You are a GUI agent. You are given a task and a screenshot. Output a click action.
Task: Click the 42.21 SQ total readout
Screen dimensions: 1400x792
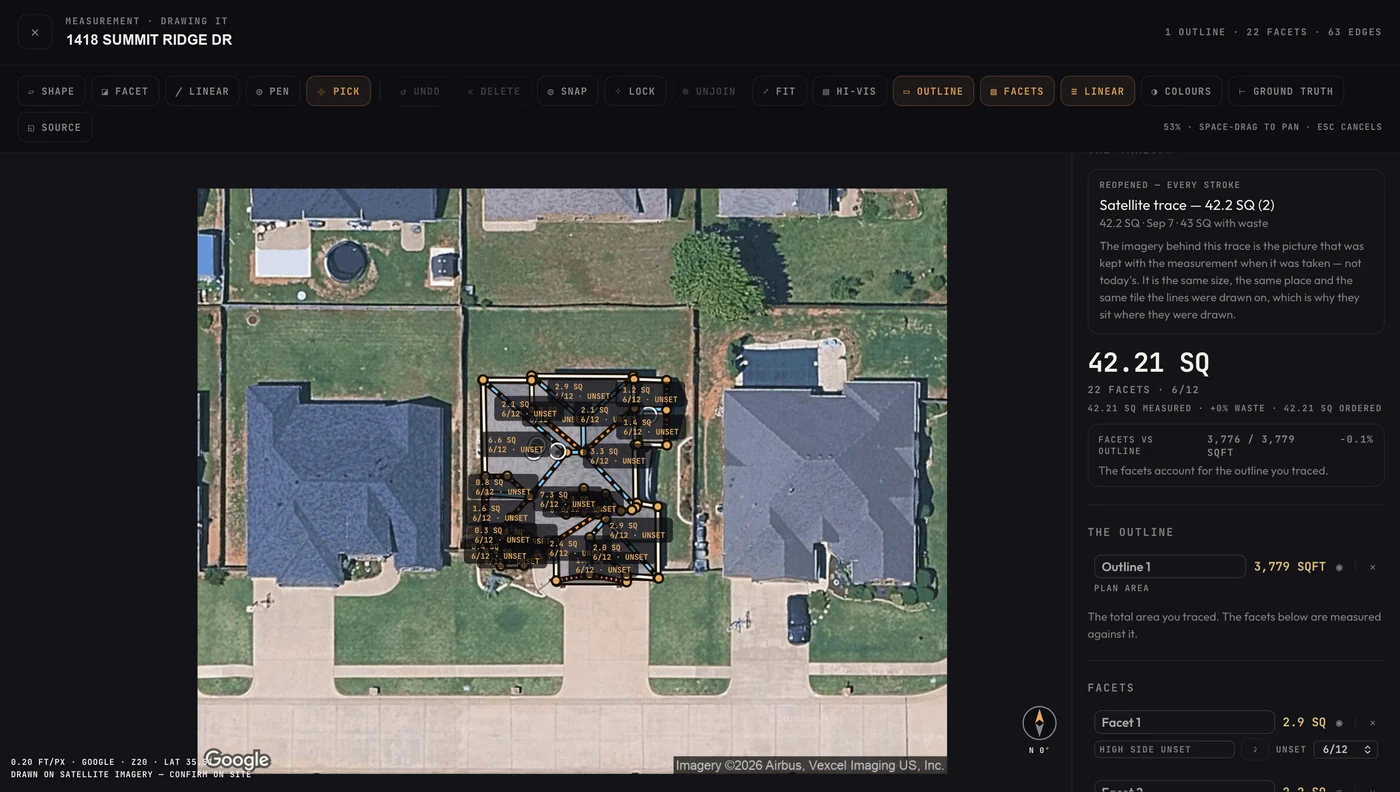point(1148,362)
